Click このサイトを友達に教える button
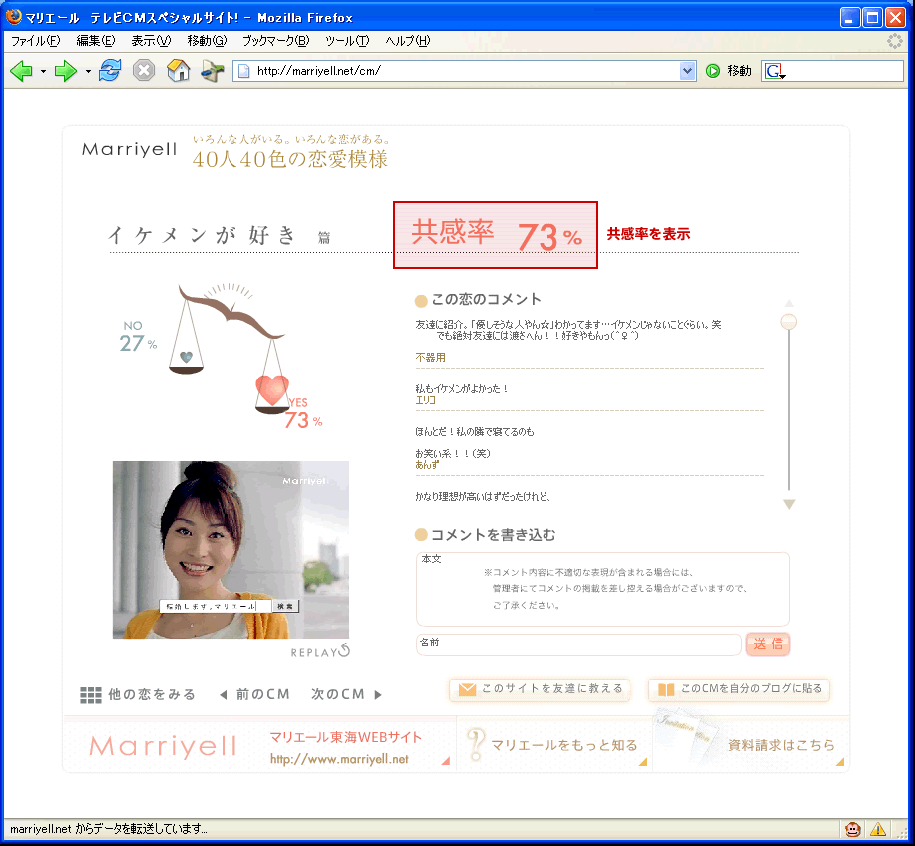The width and height of the screenshot is (915, 846). coord(540,689)
